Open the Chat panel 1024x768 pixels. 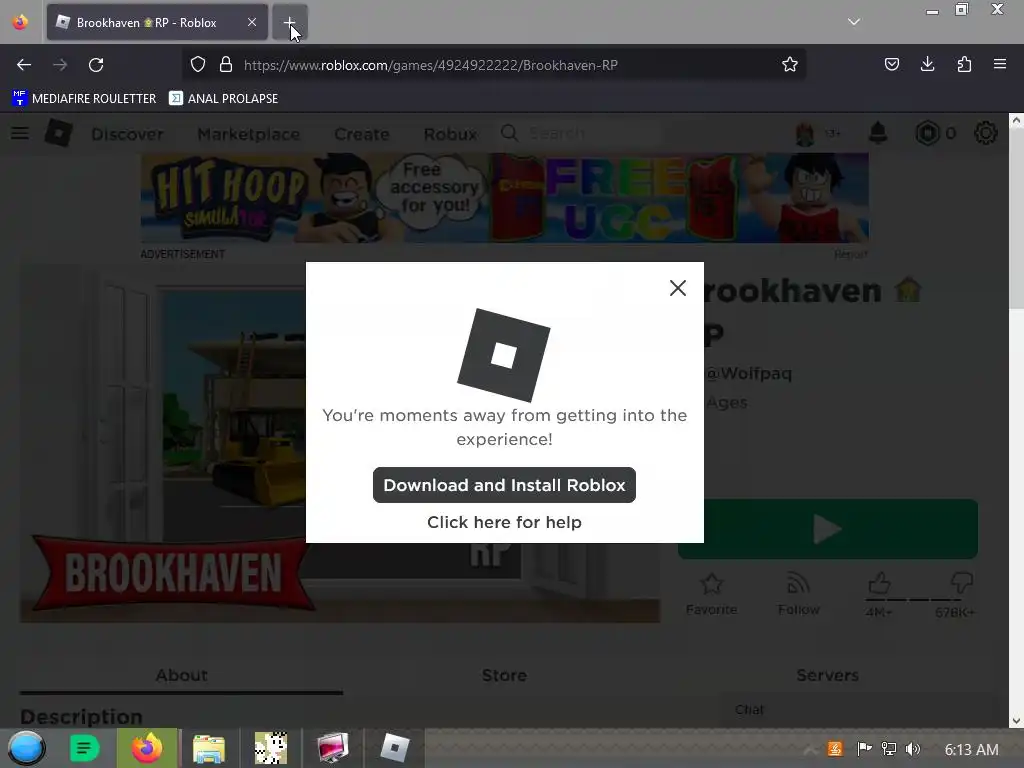pyautogui.click(x=859, y=710)
